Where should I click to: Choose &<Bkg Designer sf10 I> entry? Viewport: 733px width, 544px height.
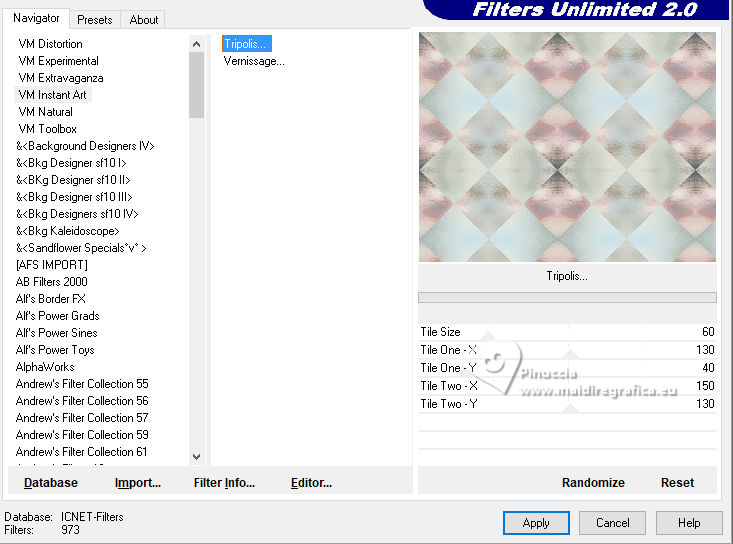71,163
